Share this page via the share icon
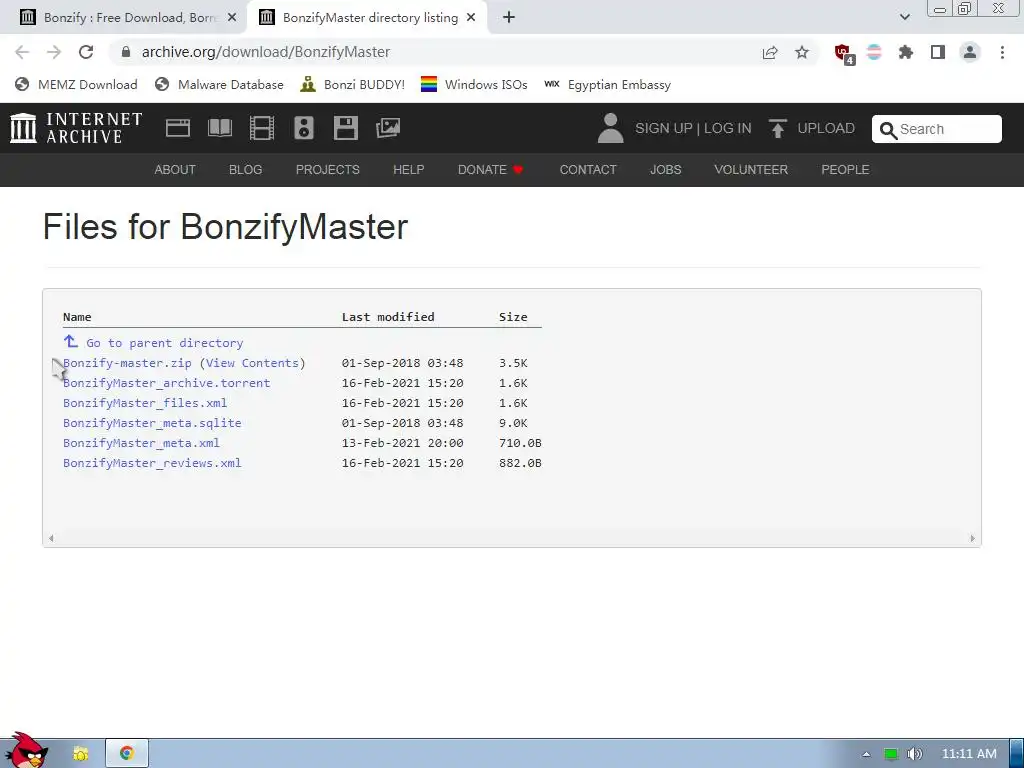Image resolution: width=1024 pixels, height=768 pixels. 770,52
